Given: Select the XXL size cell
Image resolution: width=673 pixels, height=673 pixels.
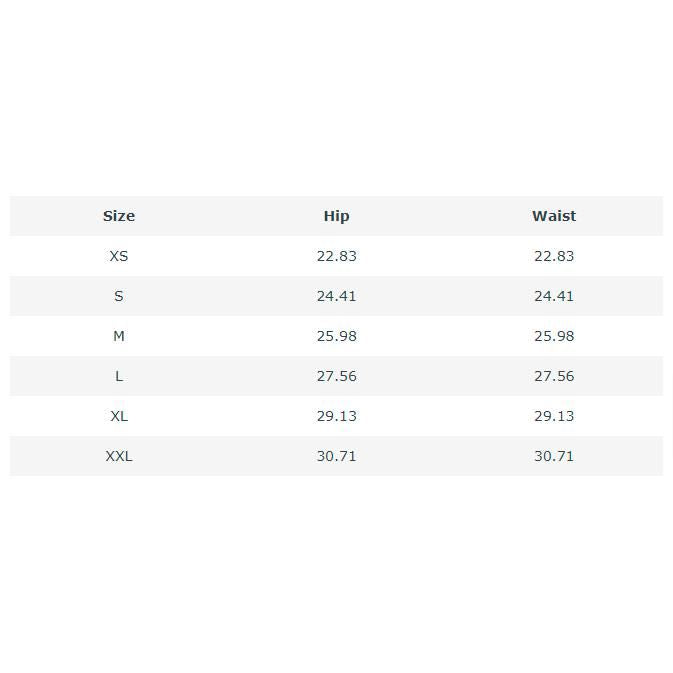Looking at the screenshot, I should click(118, 456).
